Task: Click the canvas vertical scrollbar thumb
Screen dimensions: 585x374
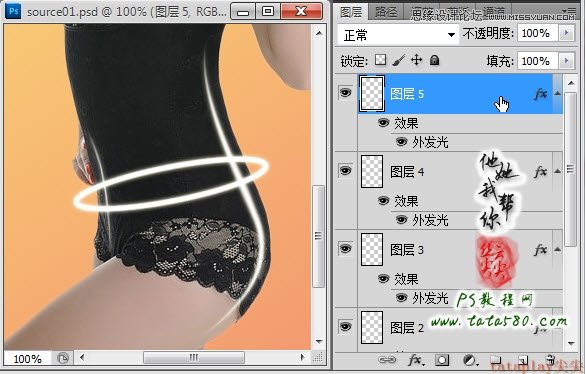Action: pyautogui.click(x=318, y=236)
